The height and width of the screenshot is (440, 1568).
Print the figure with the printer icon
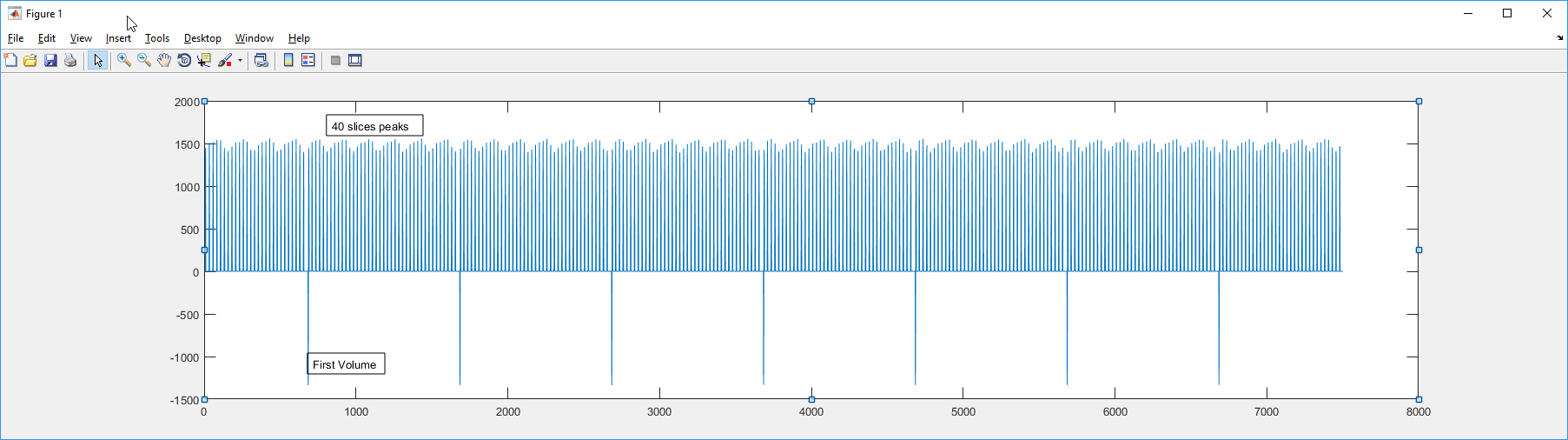(70, 60)
